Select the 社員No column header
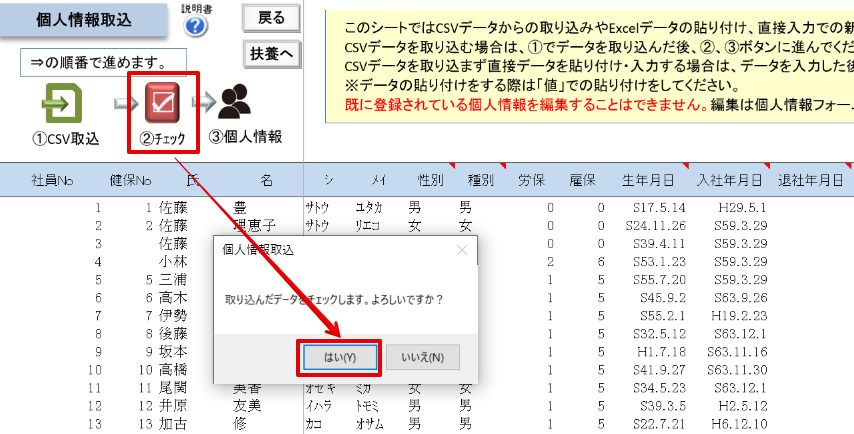 (x=52, y=180)
